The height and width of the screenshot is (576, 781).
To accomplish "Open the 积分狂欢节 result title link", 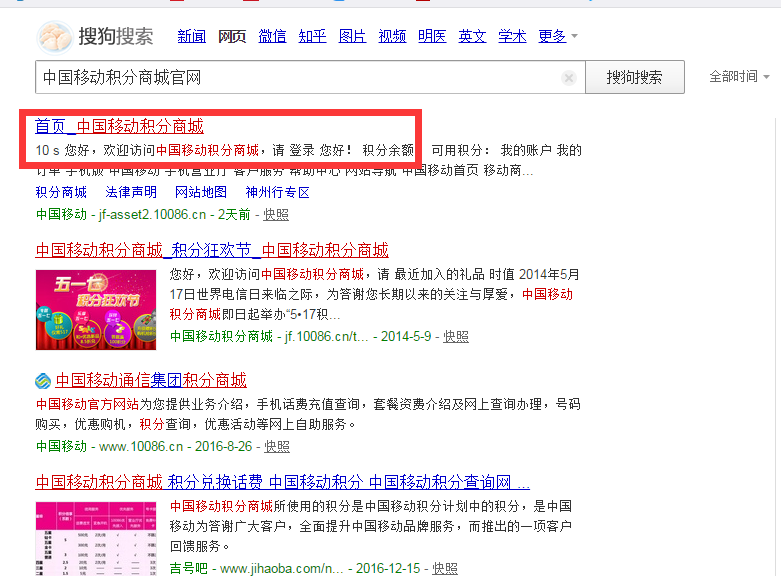I will pos(212,250).
